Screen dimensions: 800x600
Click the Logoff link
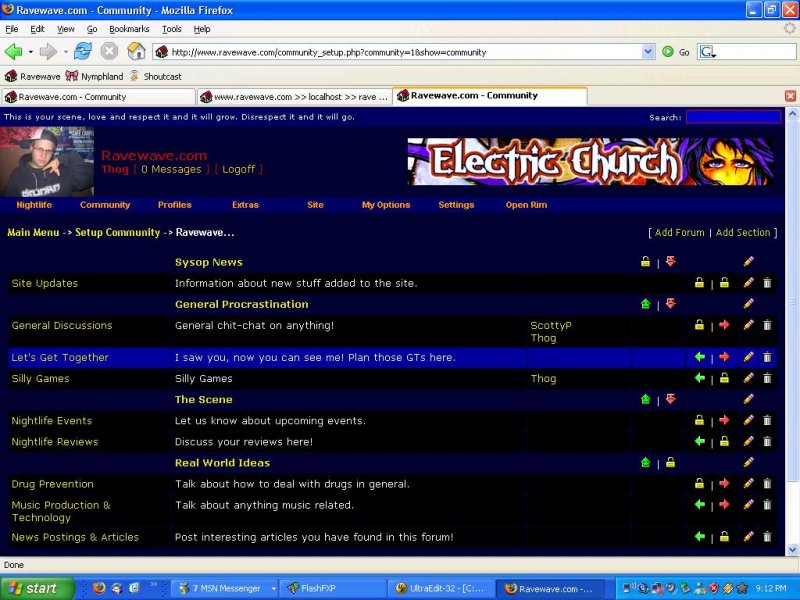coord(238,169)
